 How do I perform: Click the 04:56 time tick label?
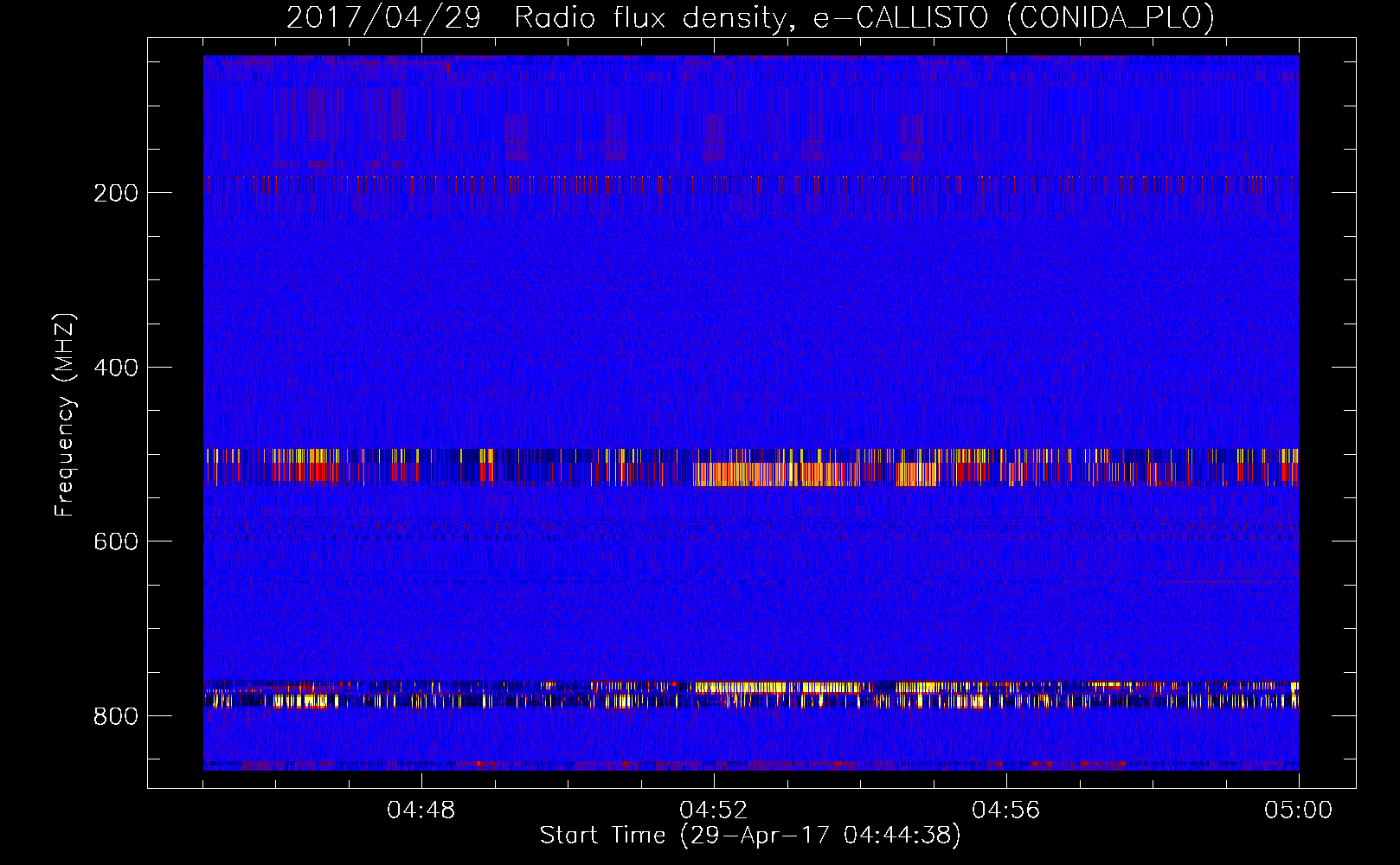[x=1006, y=810]
